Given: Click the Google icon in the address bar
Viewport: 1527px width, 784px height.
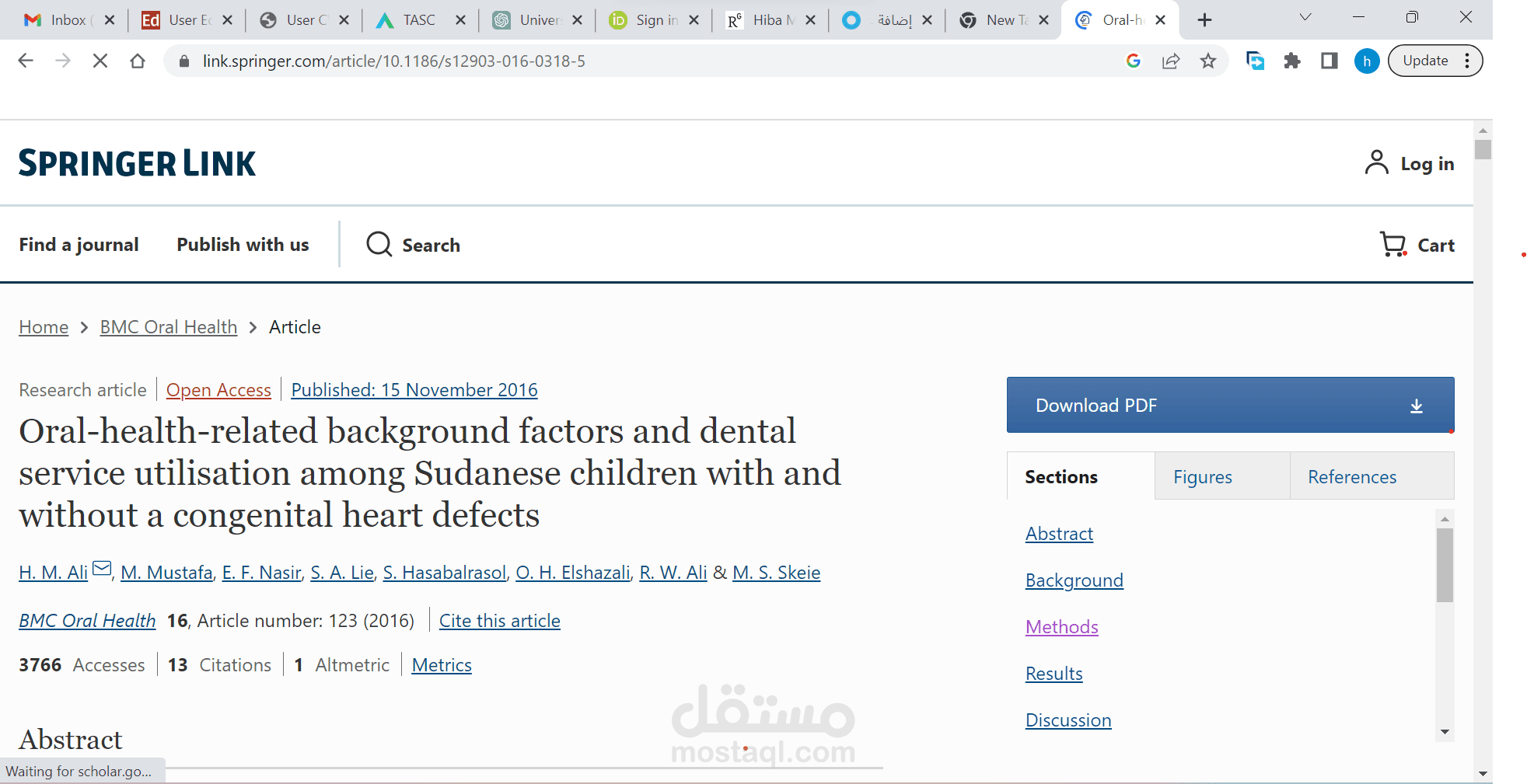Looking at the screenshot, I should [x=1134, y=61].
